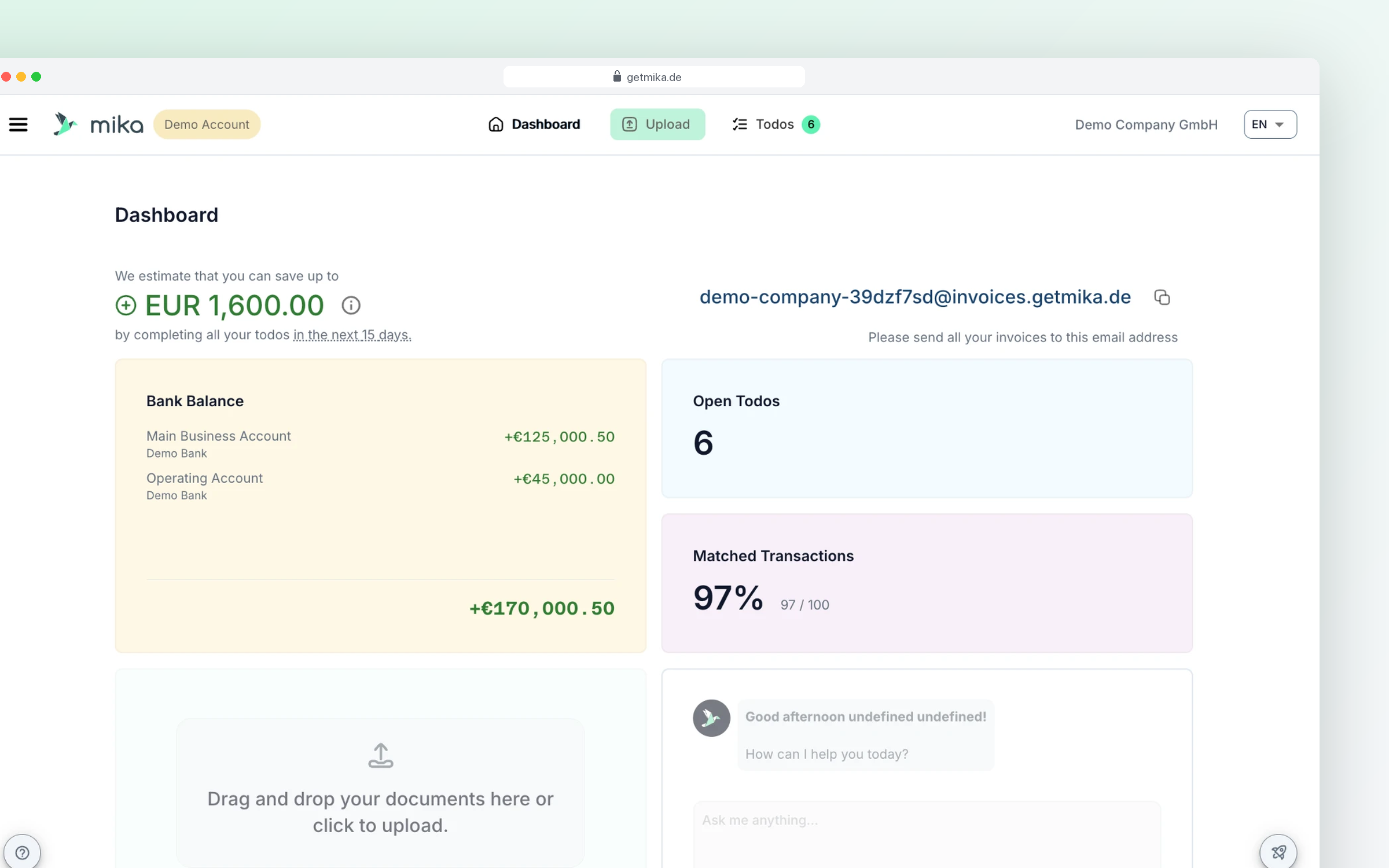Image resolution: width=1389 pixels, height=868 pixels.
Task: Click "How can I help you today?" message
Action: (826, 754)
